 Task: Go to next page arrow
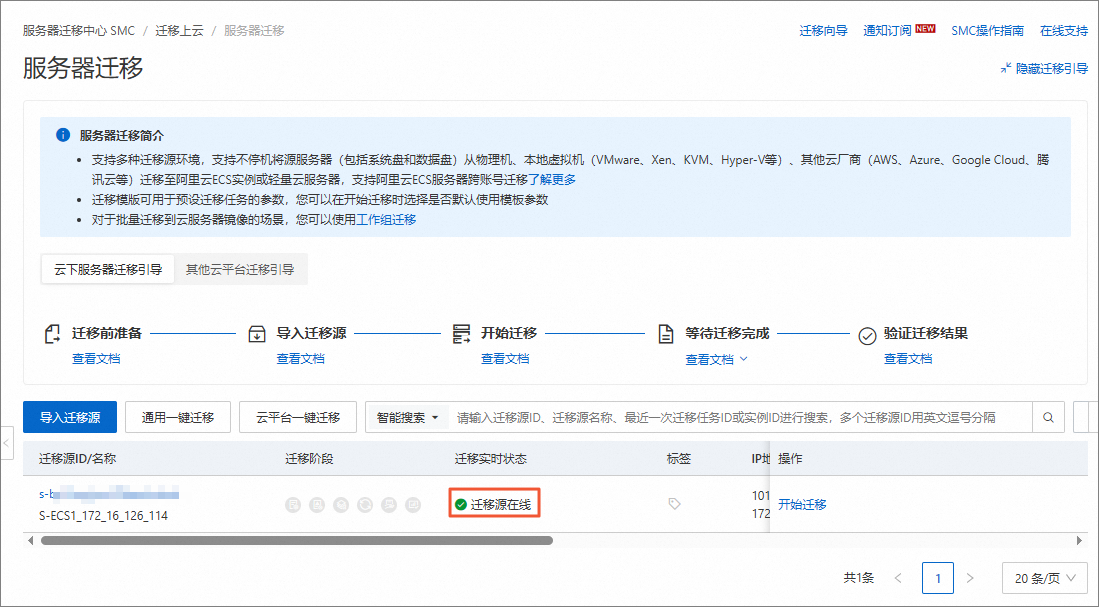970,578
